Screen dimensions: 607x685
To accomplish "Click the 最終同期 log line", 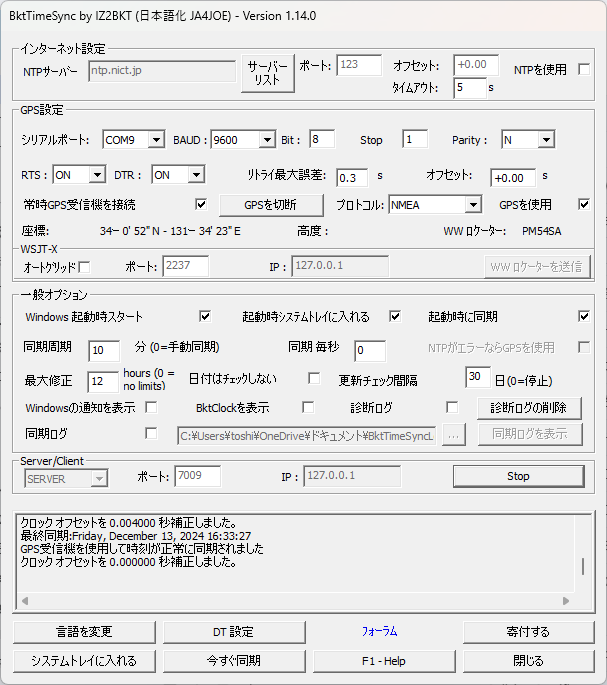I will [x=136, y=536].
